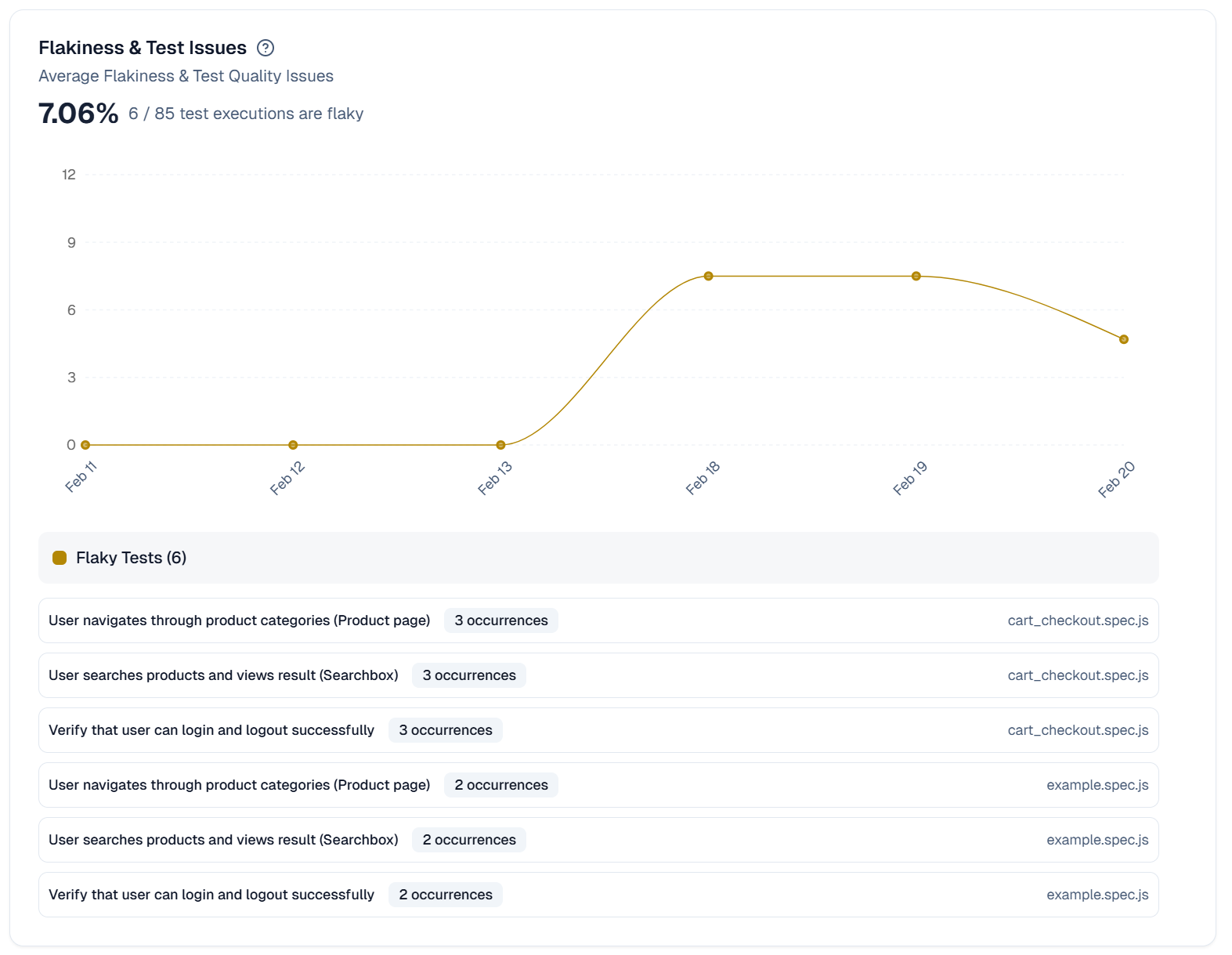Open product categories test with 2 occurrences
Image resolution: width=1232 pixels, height=955 pixels.
click(x=239, y=785)
